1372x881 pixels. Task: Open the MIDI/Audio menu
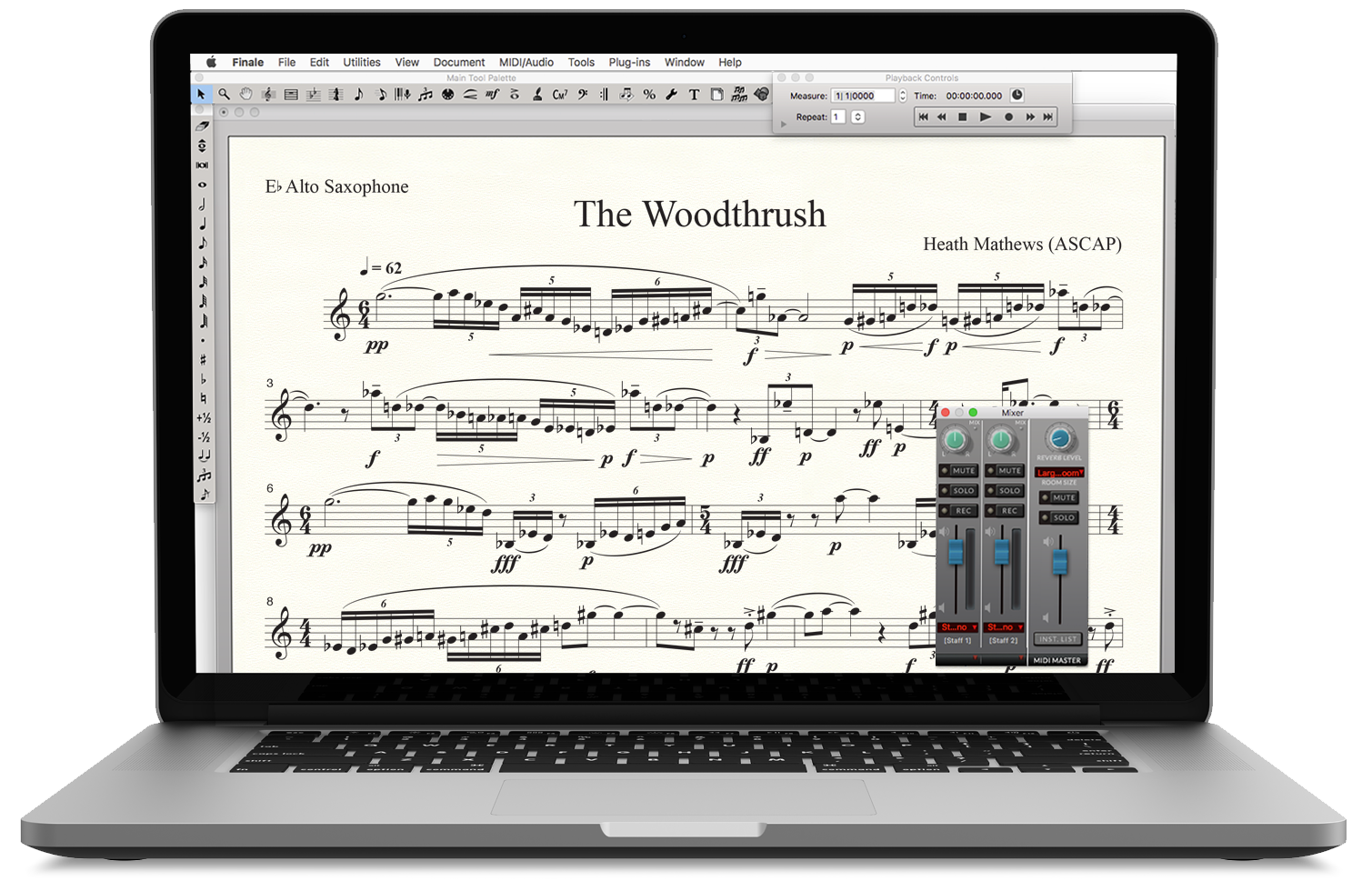526,63
